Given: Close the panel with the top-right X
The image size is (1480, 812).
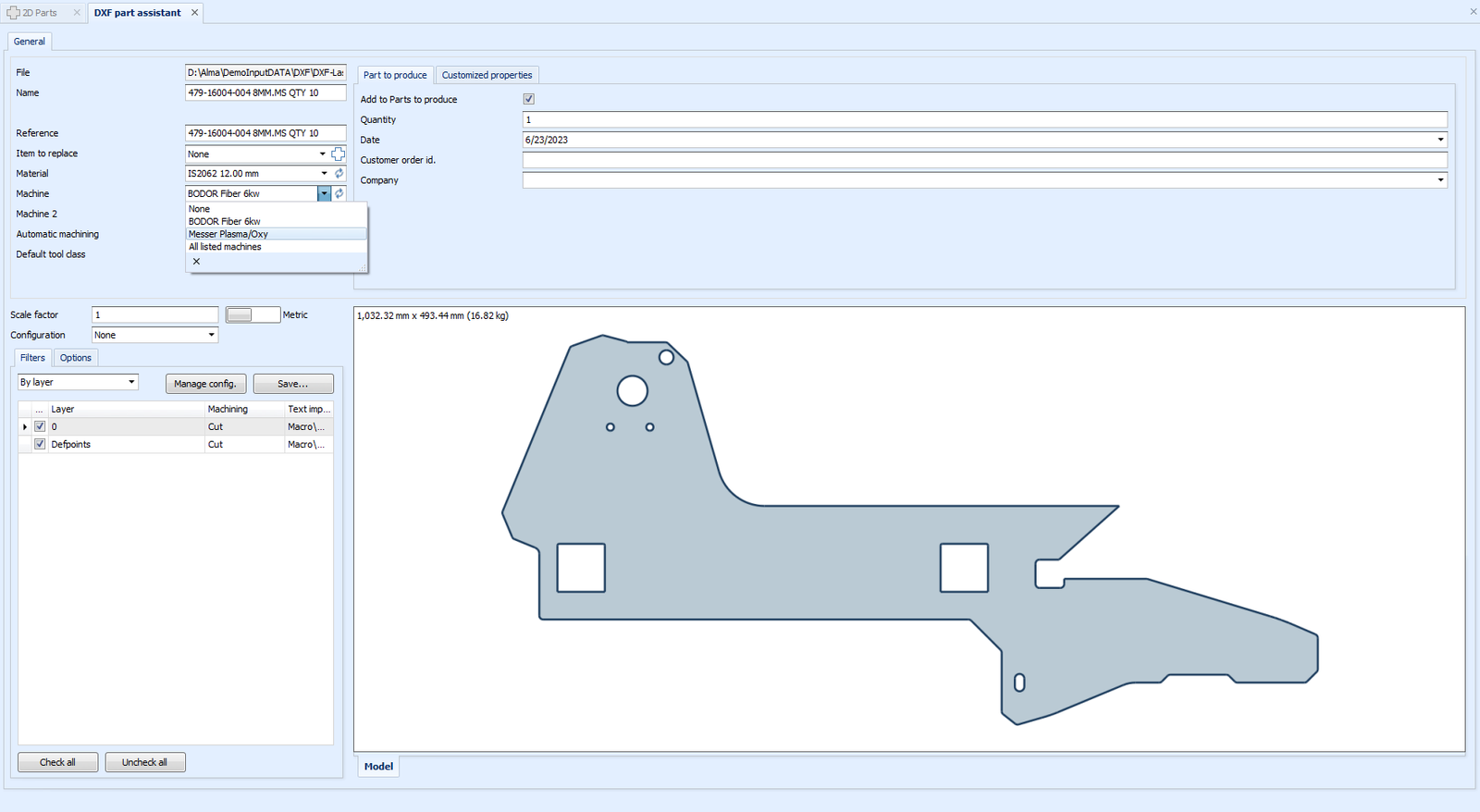Looking at the screenshot, I should click(1473, 11).
